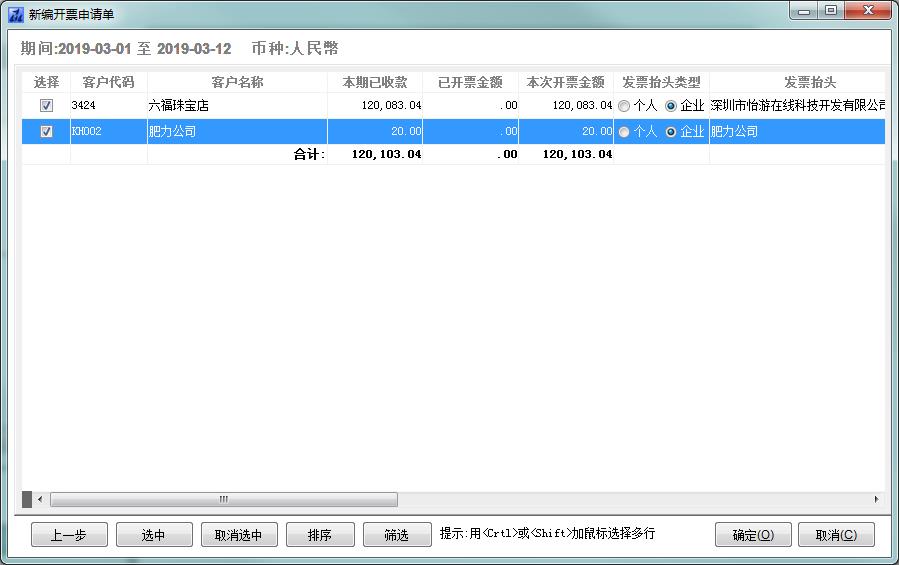Screen dimensions: 899x565
Task: Cancel using the 取消(C) button
Action: 836,535
